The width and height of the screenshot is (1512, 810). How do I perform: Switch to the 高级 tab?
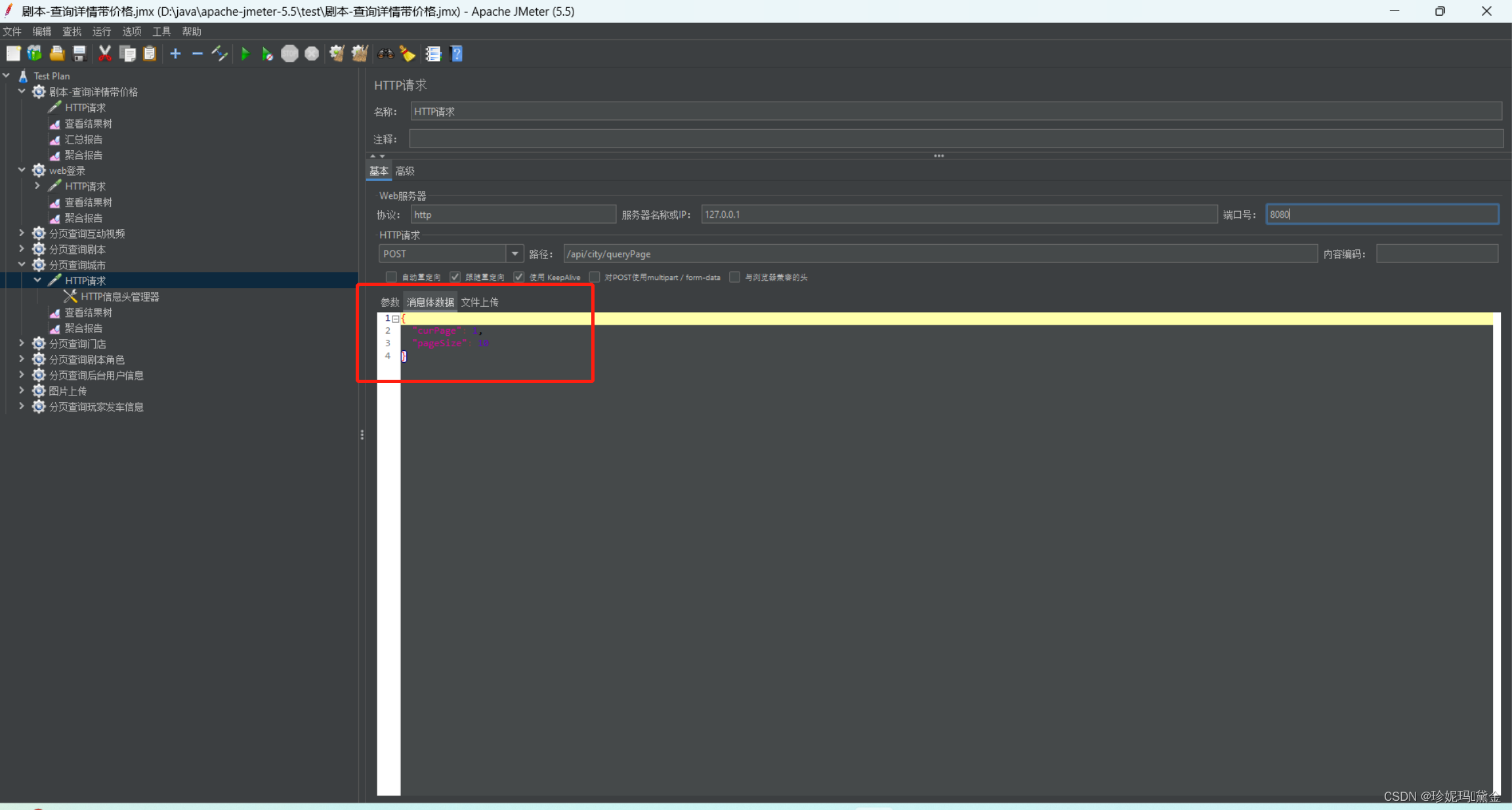[405, 171]
